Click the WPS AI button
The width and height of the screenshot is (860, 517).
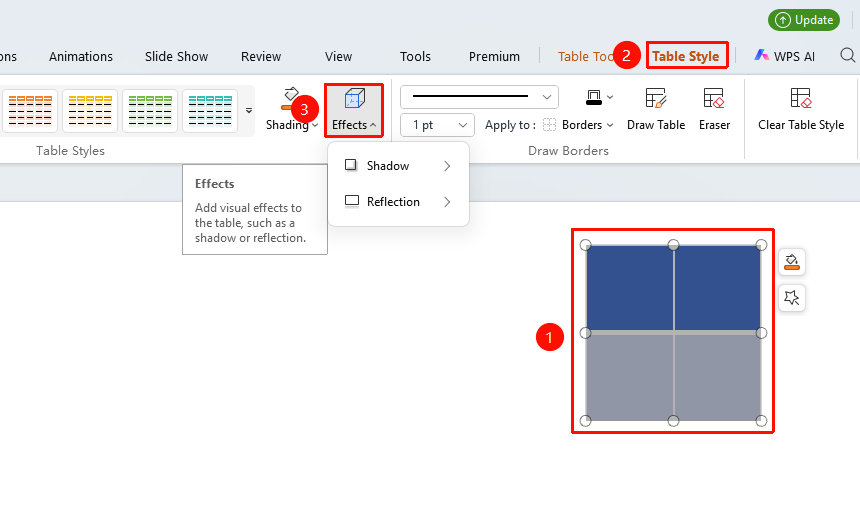784,56
